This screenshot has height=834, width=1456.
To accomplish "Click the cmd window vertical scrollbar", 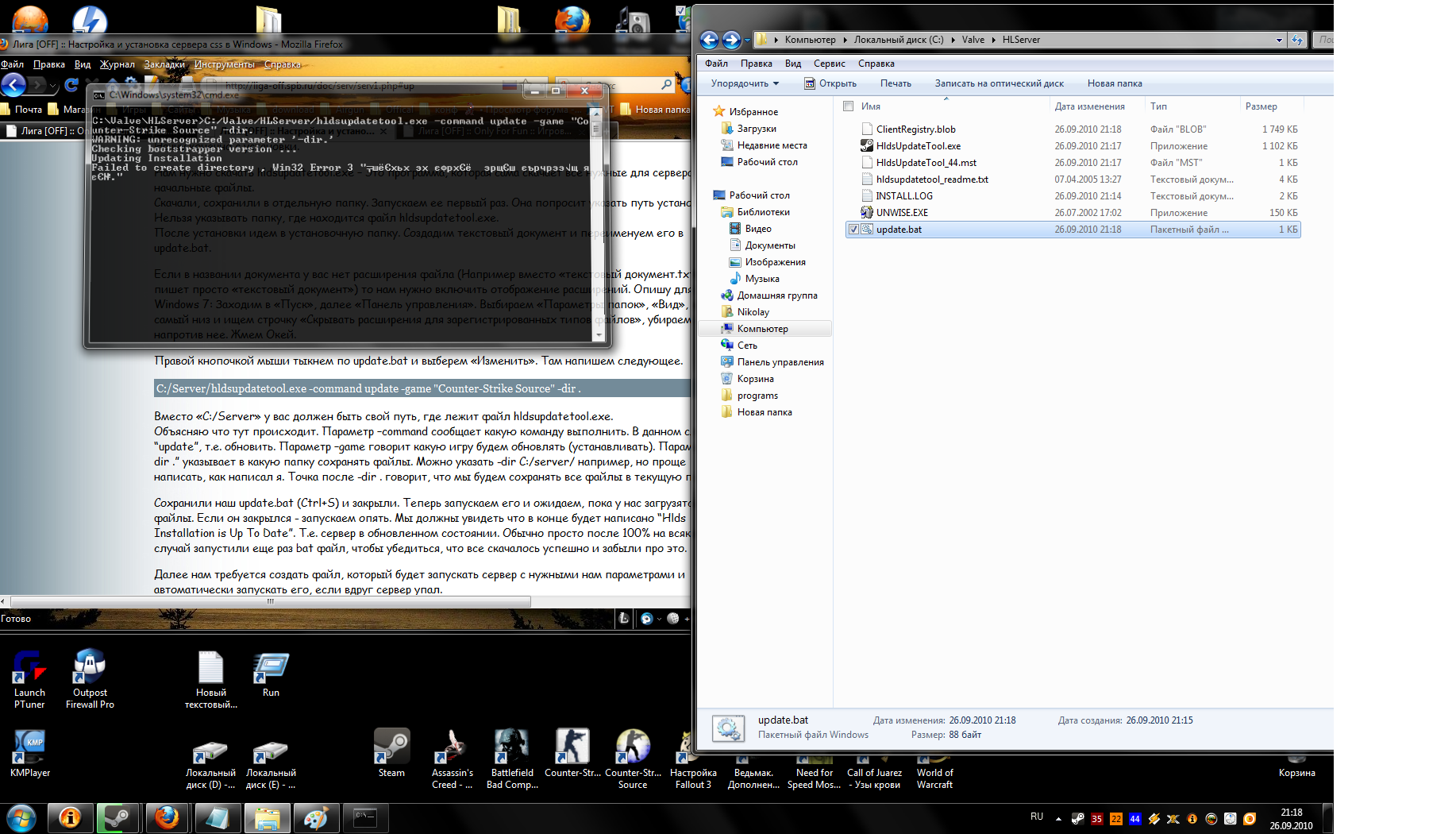I will point(599,224).
